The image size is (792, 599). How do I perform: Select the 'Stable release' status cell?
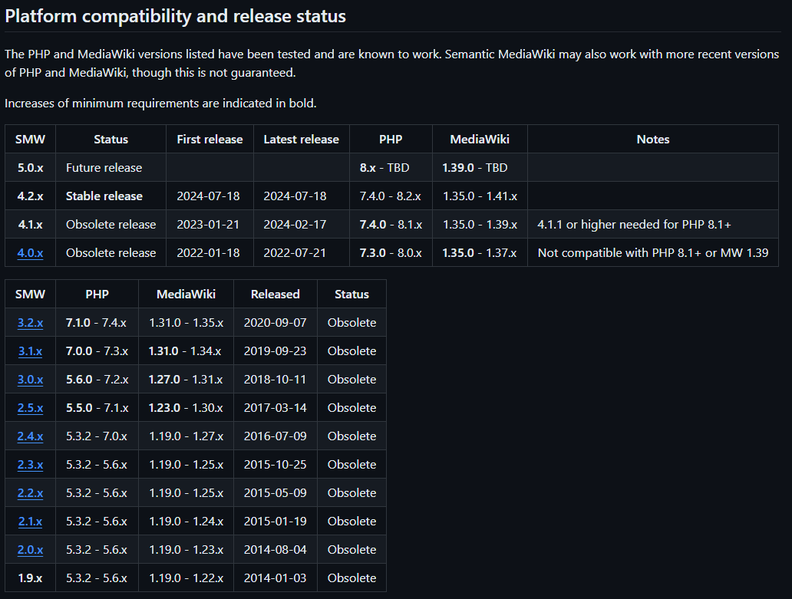[104, 196]
